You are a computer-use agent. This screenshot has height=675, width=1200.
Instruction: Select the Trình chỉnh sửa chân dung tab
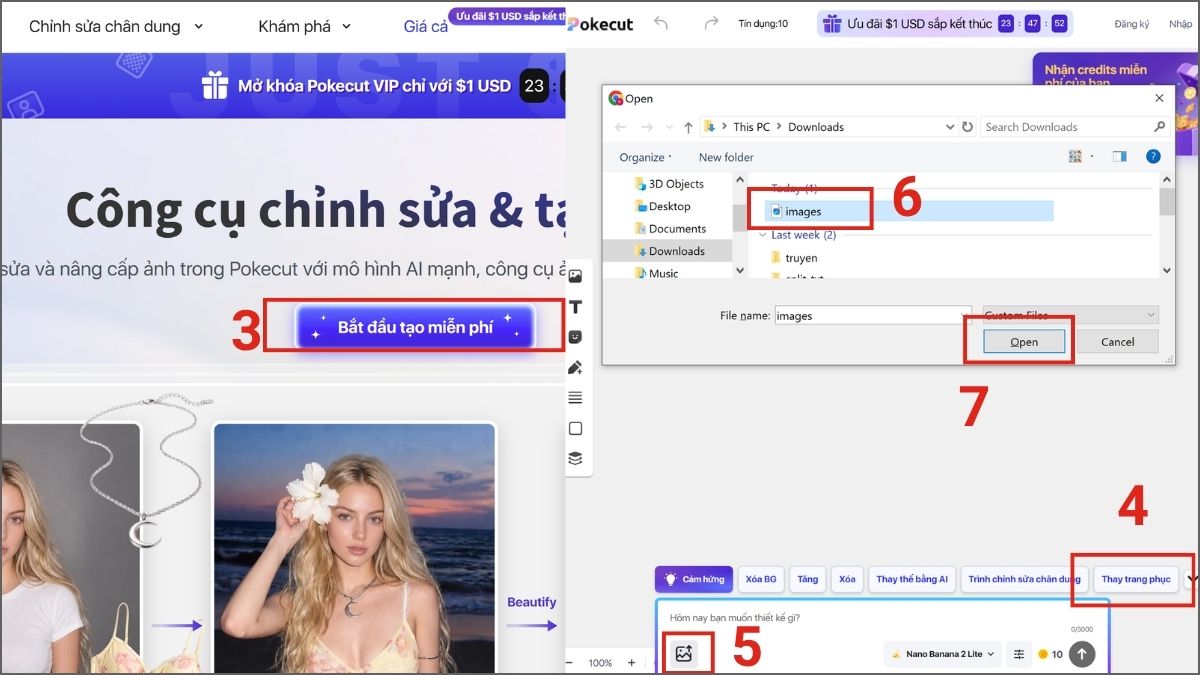pyautogui.click(x=1025, y=579)
